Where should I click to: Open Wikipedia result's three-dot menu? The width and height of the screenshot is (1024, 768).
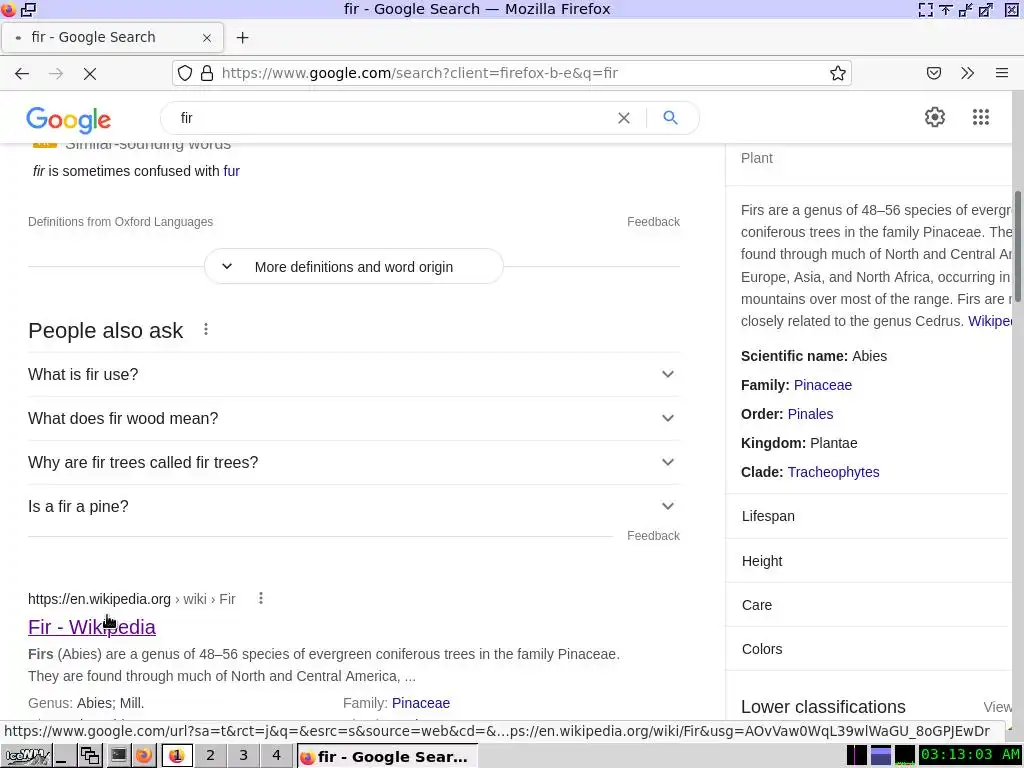pos(261,598)
